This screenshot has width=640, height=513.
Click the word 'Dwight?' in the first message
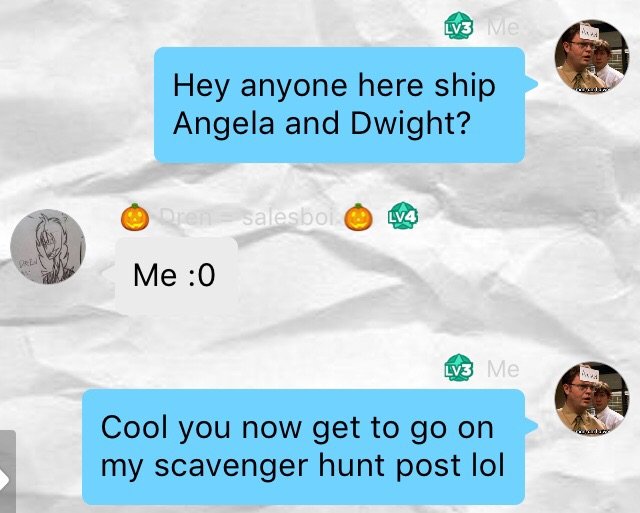[411, 124]
